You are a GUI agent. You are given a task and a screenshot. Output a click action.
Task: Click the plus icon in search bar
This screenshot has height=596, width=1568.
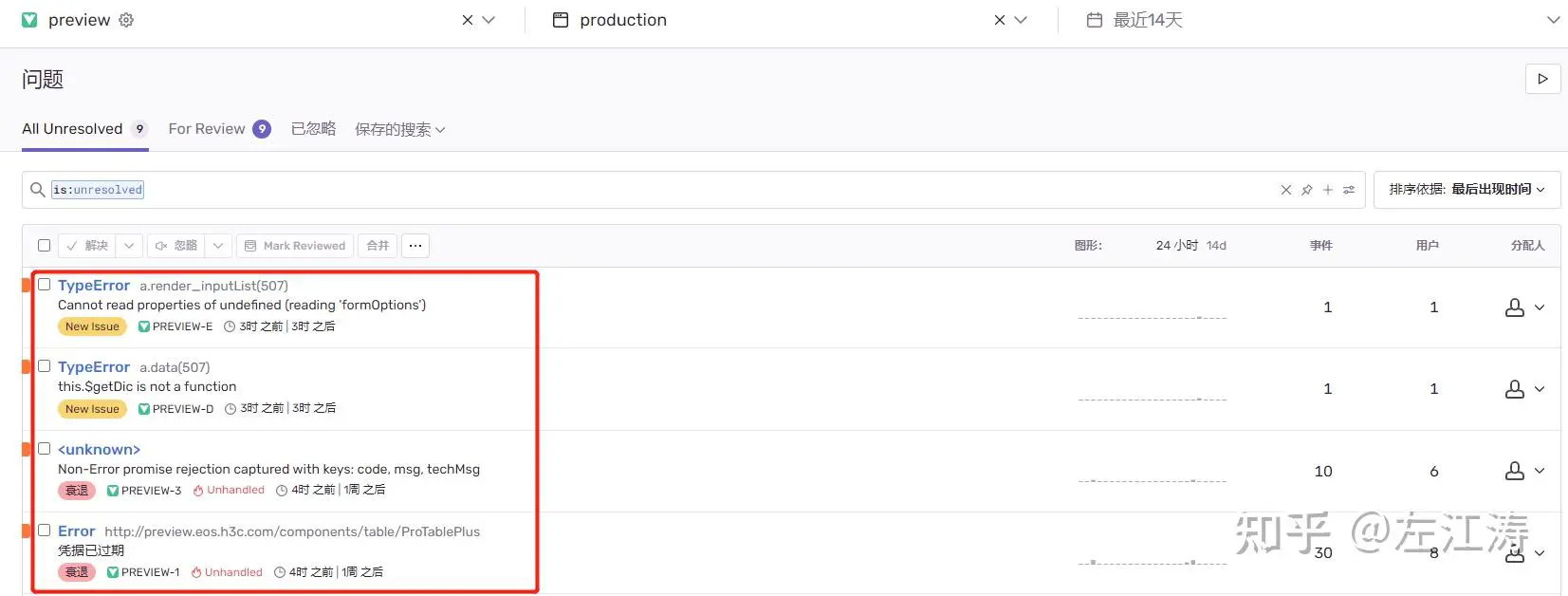1328,190
